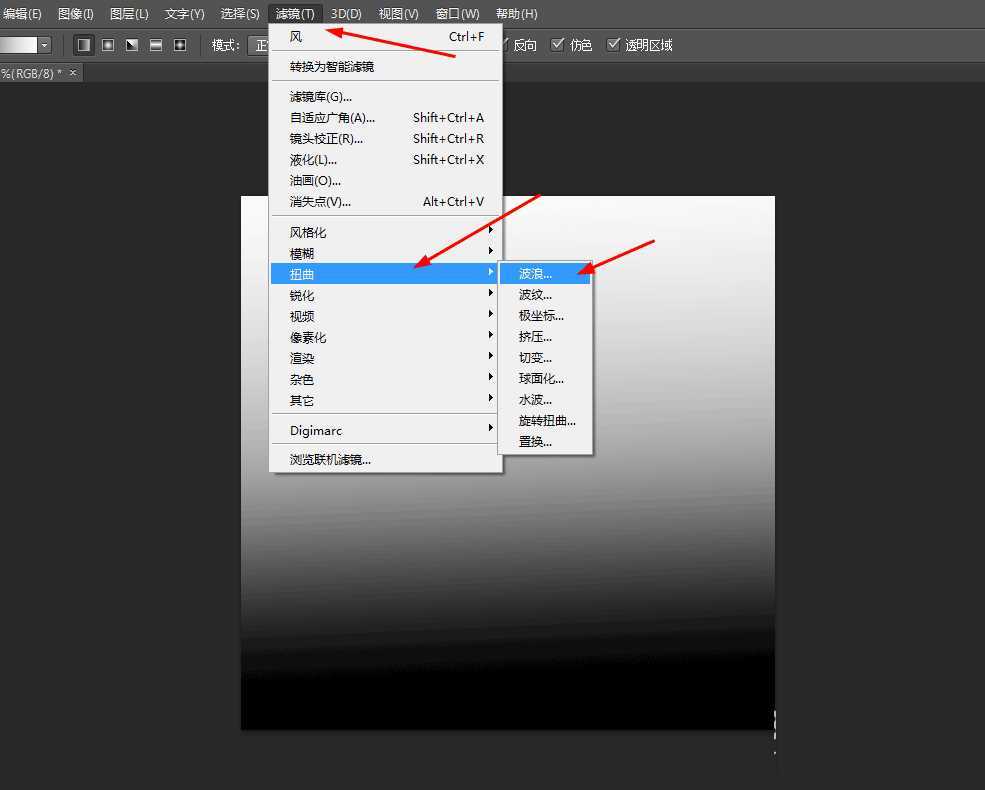
Task: Click the gradient preview color swatch
Action: click(x=18, y=45)
